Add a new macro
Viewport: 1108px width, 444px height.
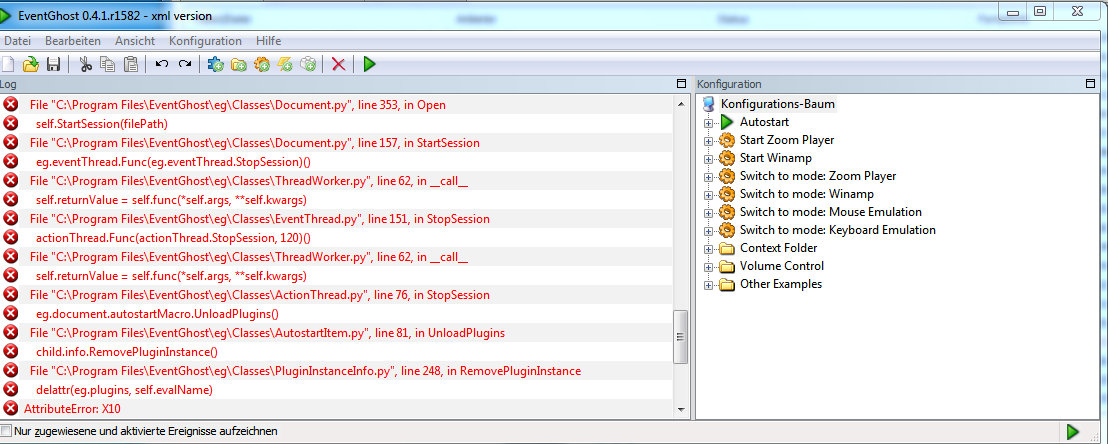261,64
